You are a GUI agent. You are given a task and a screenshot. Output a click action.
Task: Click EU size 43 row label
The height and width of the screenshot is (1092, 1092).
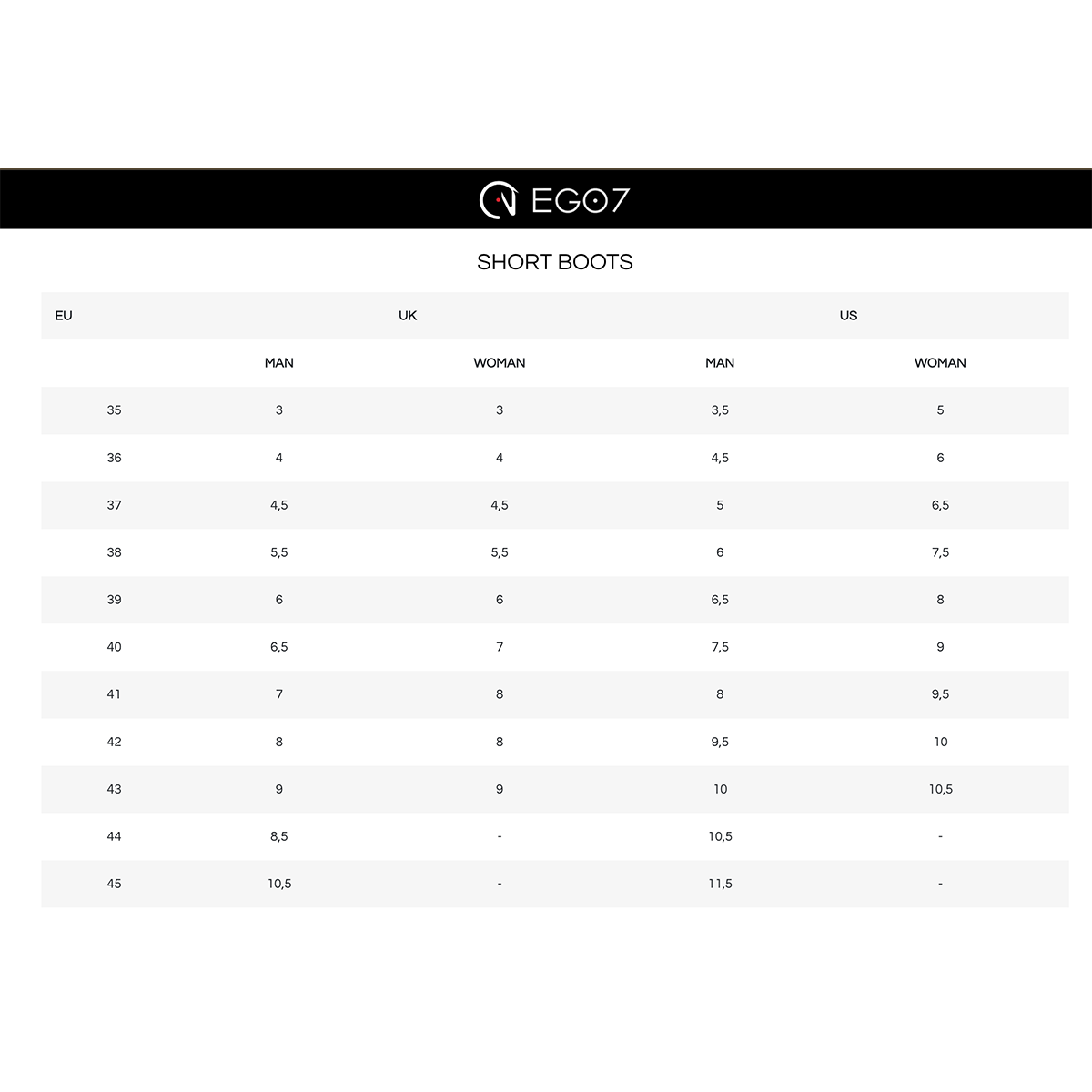[114, 789]
